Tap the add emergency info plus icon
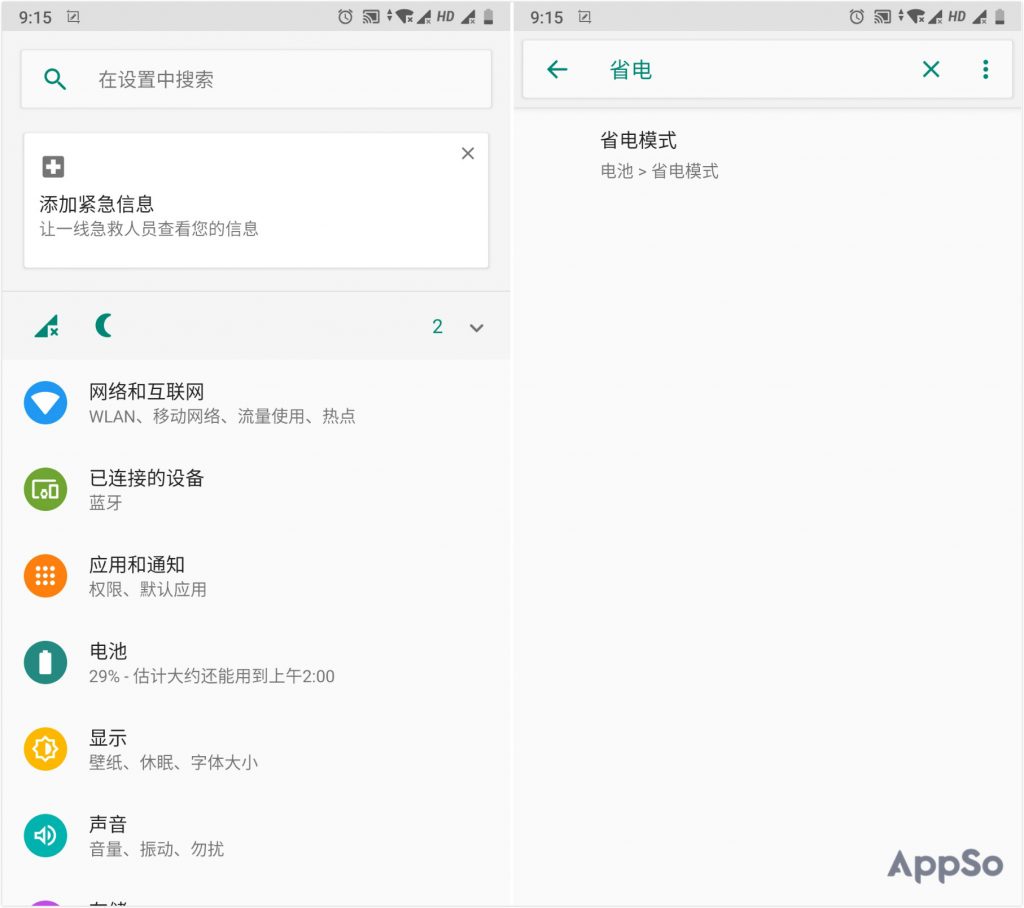This screenshot has height=908, width=1024. 54,165
